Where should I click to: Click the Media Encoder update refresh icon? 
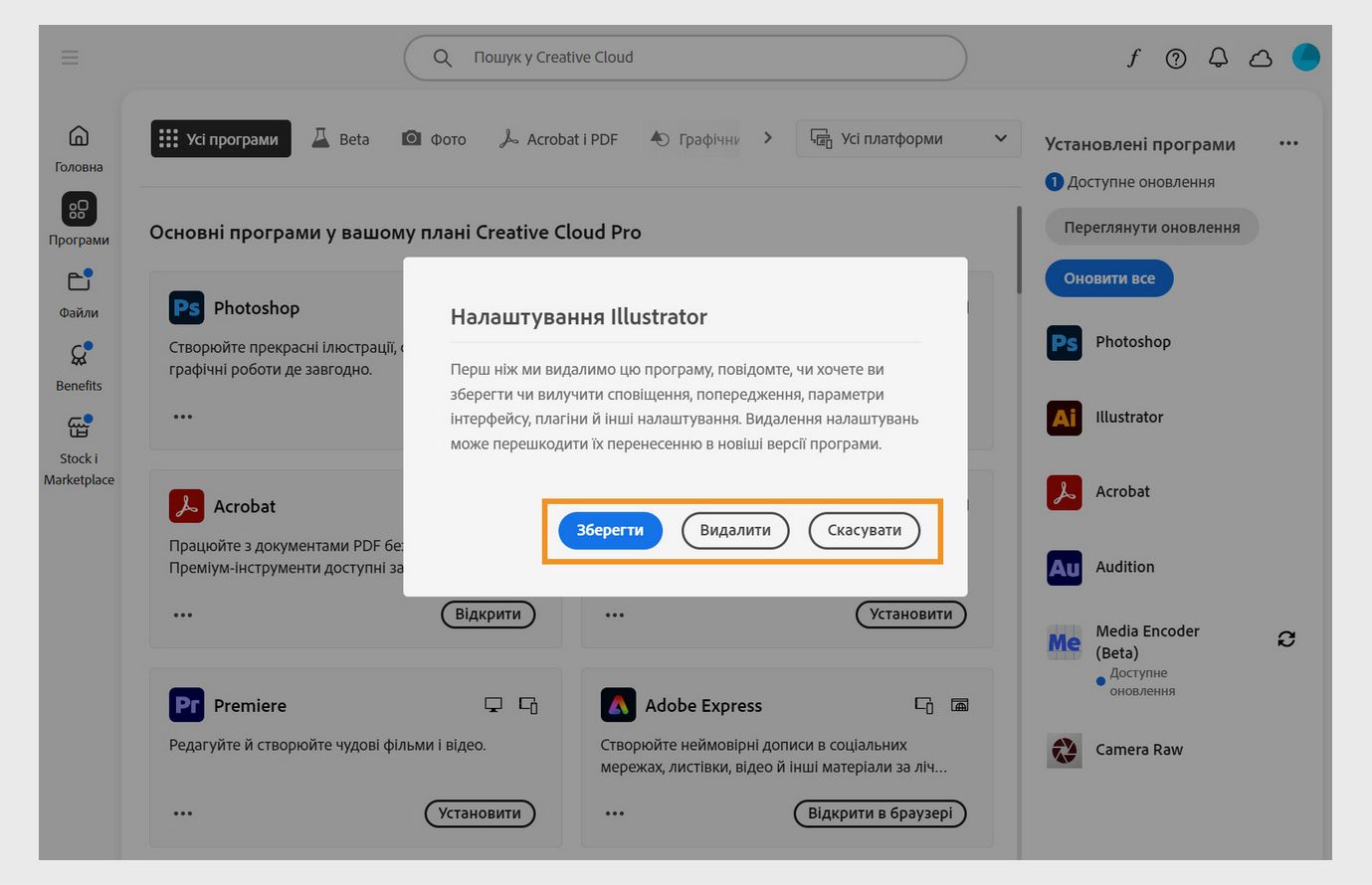pos(1286,638)
